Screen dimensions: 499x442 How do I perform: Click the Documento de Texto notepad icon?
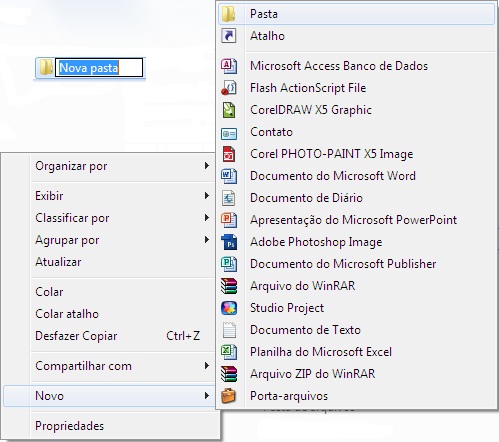pos(229,330)
